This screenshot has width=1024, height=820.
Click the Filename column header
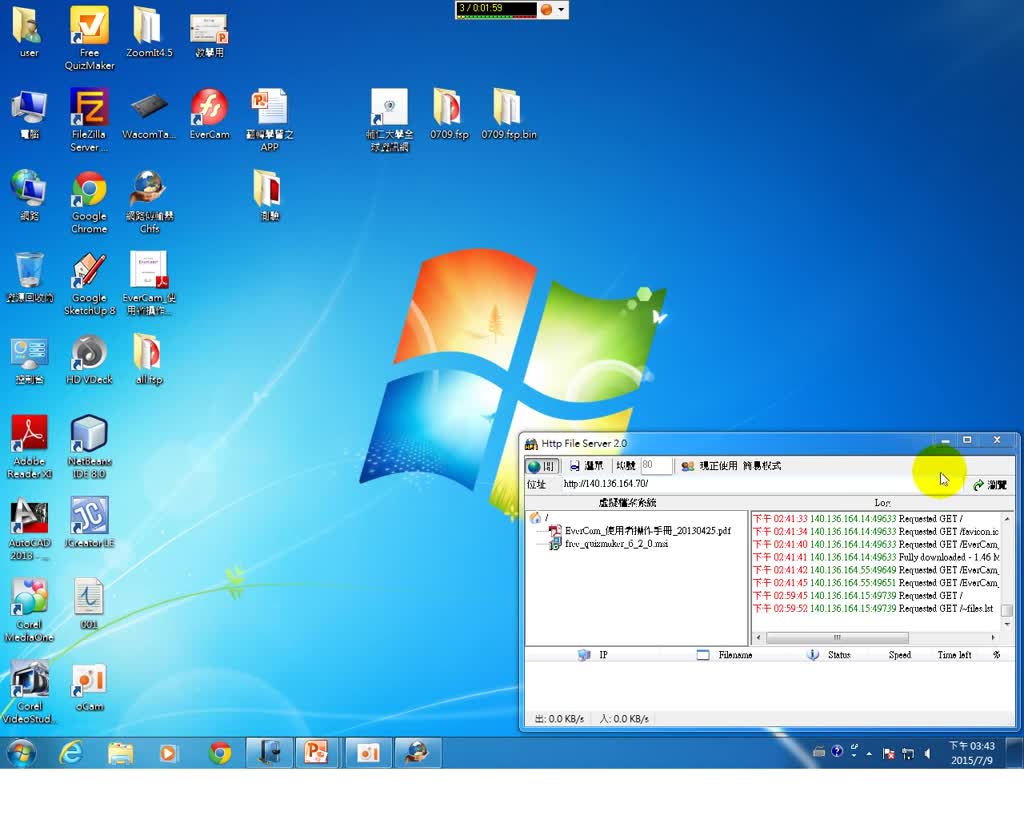(x=725, y=655)
